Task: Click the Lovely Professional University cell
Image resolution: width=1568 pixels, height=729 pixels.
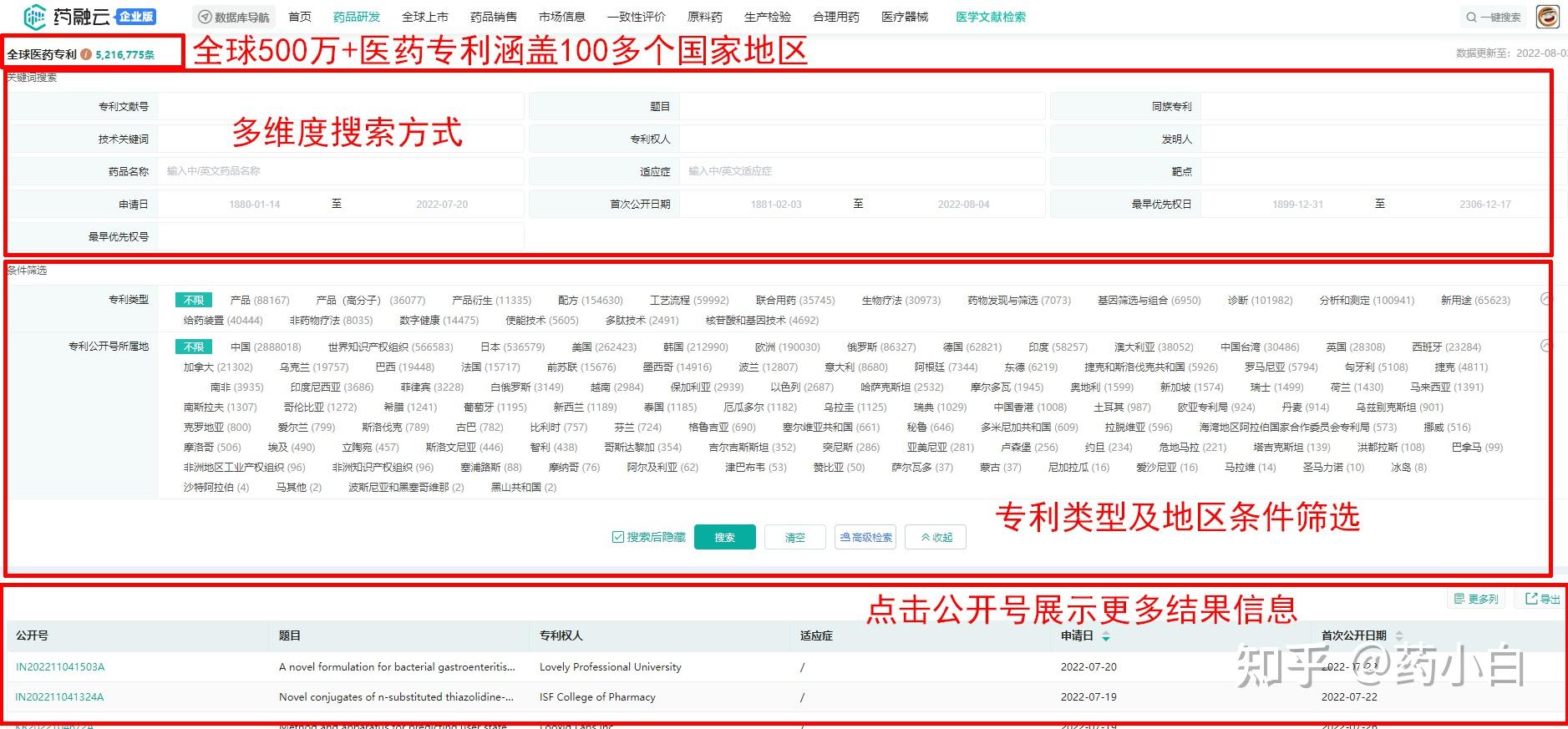Action: [611, 667]
